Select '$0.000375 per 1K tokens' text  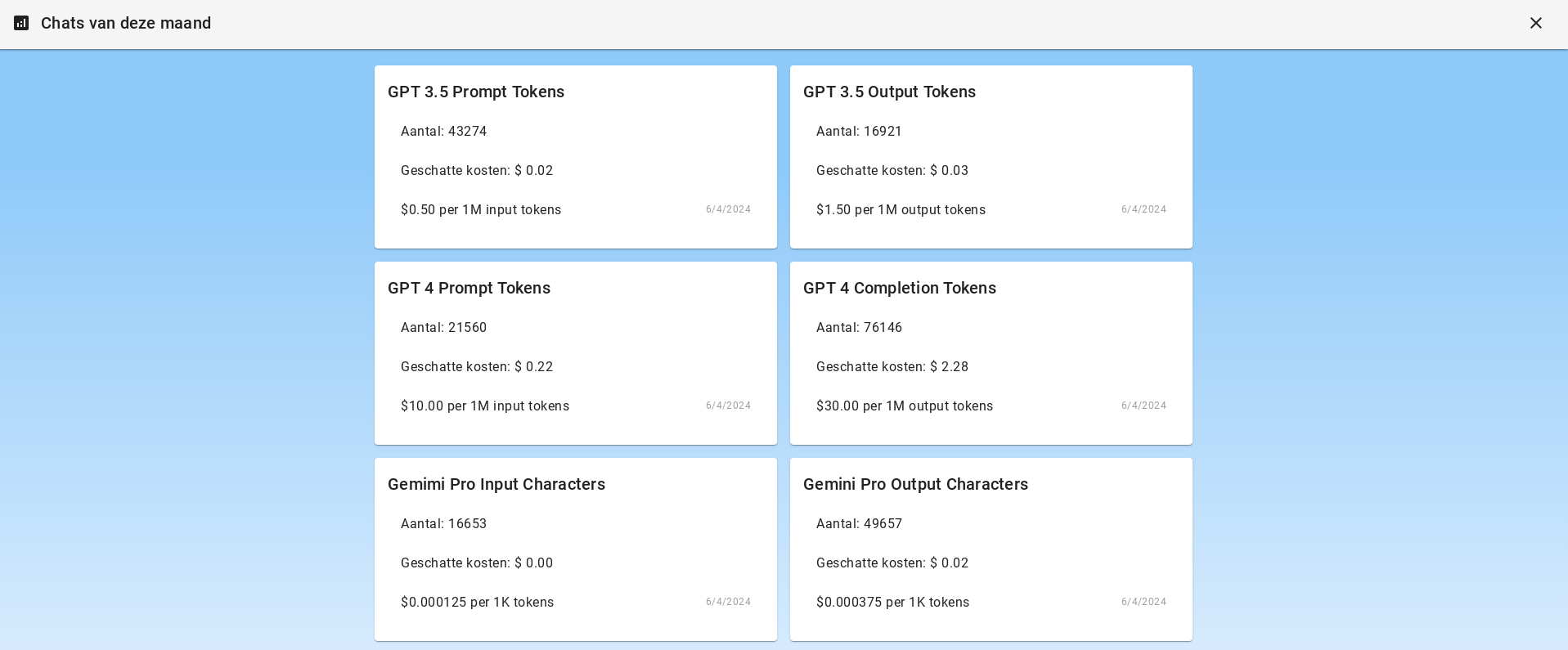893,602
